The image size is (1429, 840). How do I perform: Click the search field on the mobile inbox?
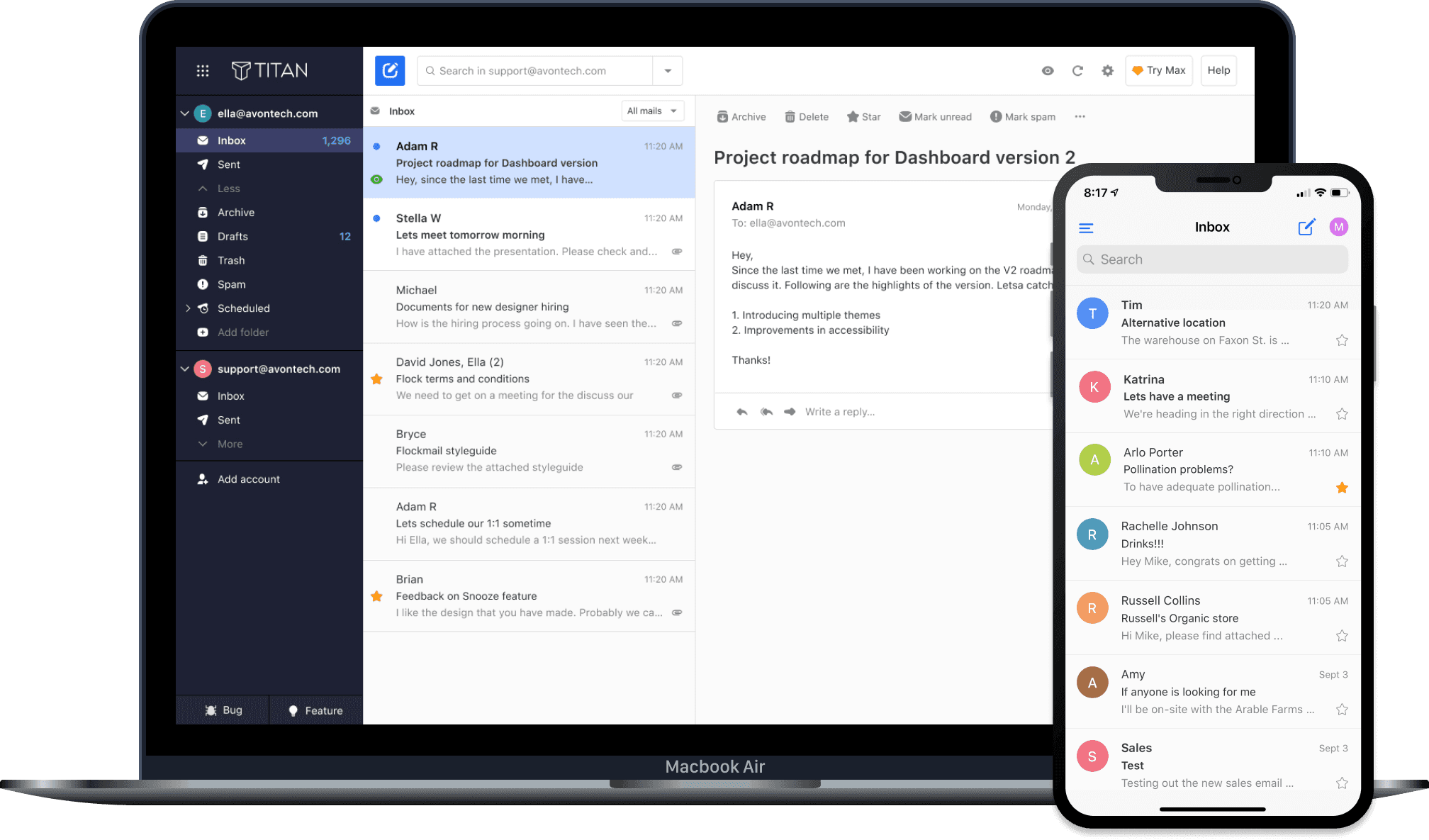(x=1212, y=259)
